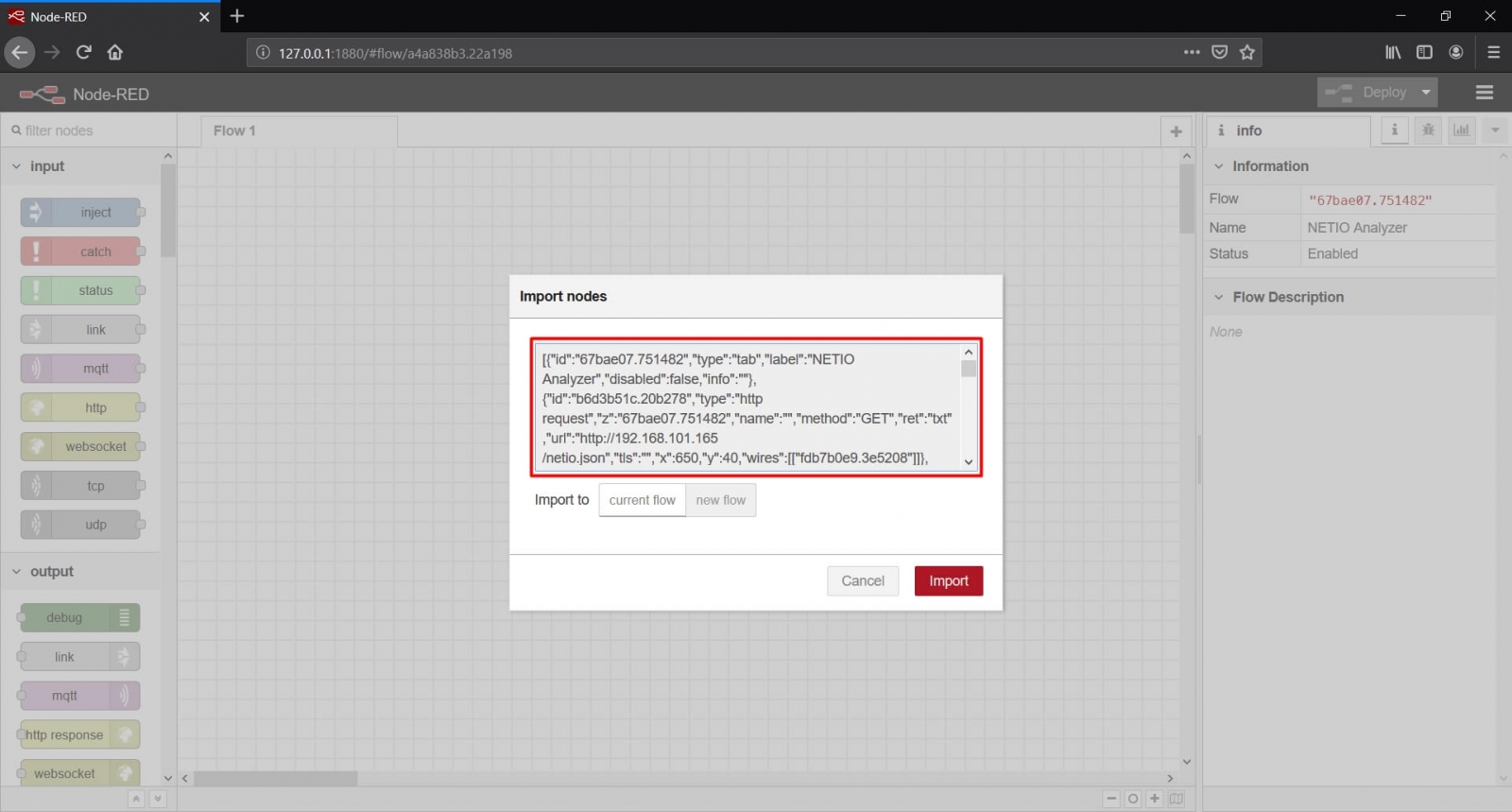Reset canvas zoom level
The height and width of the screenshot is (812, 1512).
click(1133, 799)
